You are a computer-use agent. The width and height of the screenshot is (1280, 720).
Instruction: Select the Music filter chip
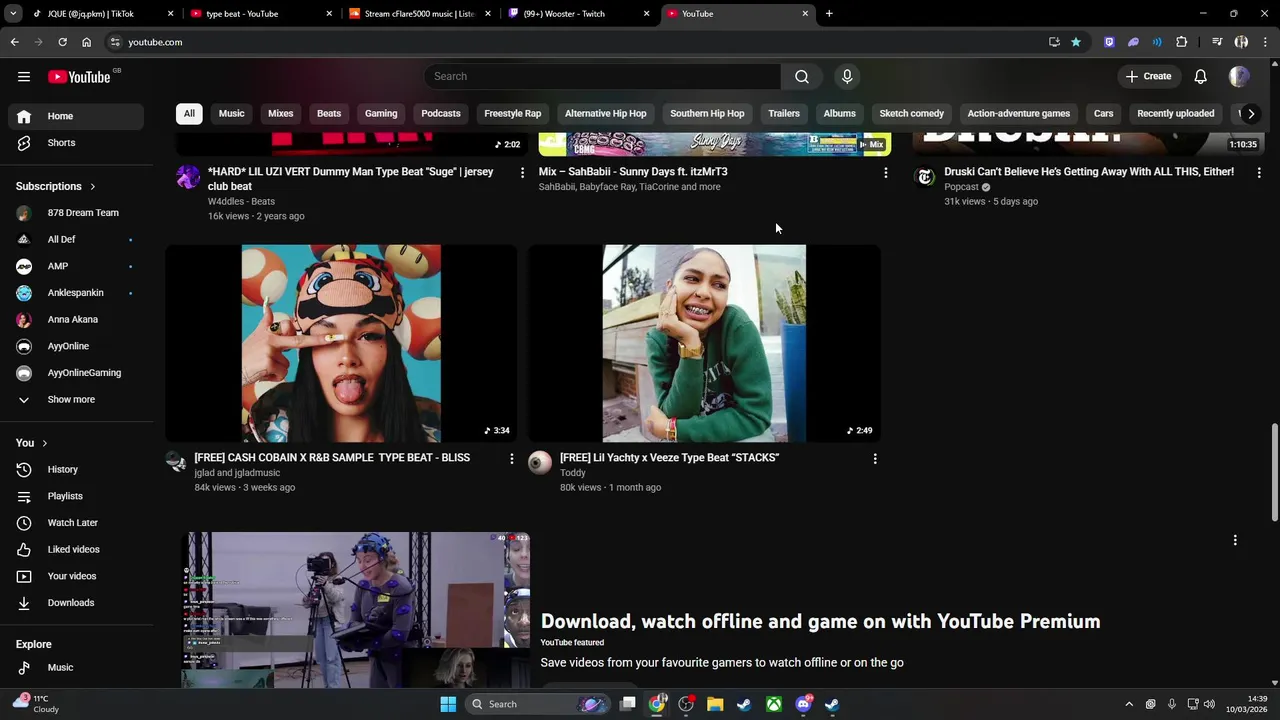[231, 114]
